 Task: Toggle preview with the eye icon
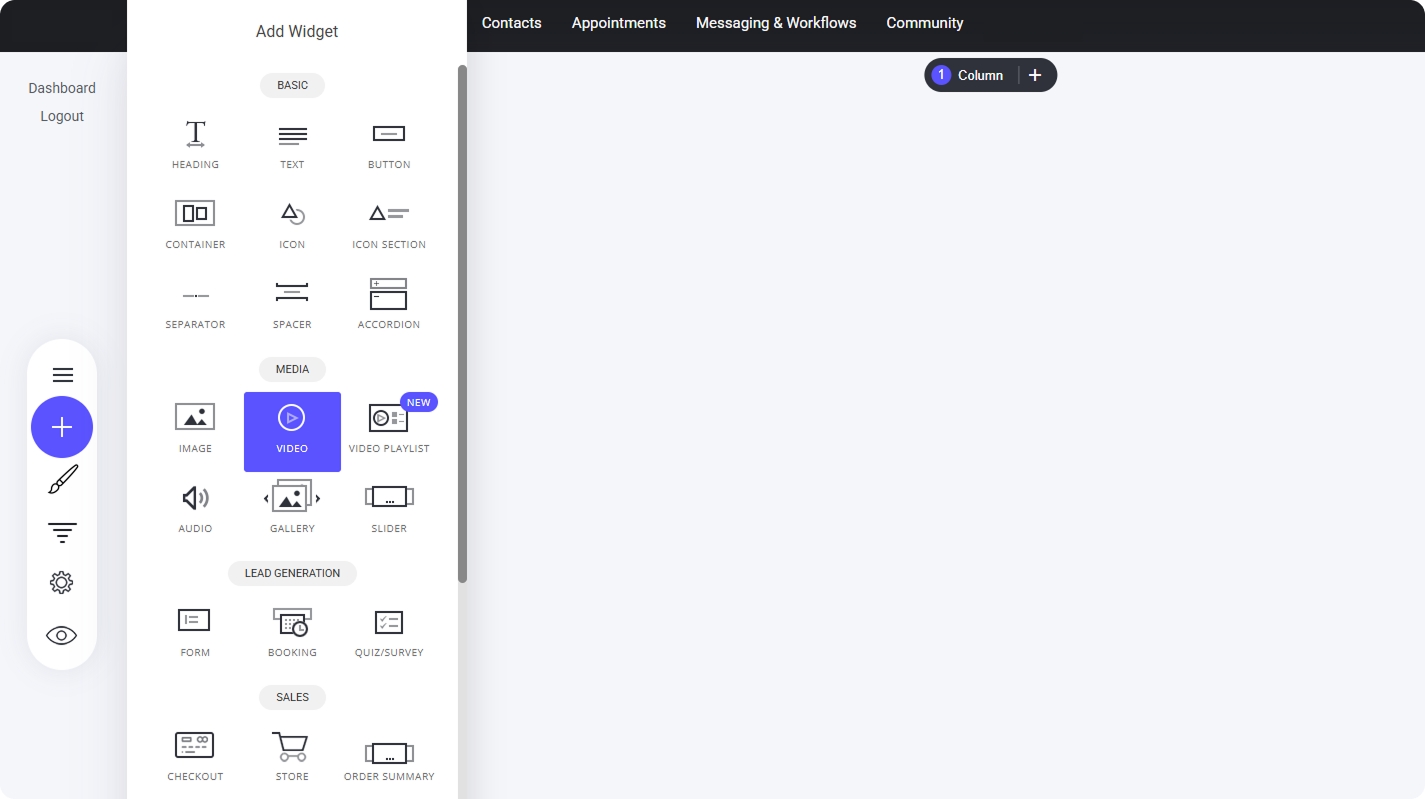click(x=62, y=635)
